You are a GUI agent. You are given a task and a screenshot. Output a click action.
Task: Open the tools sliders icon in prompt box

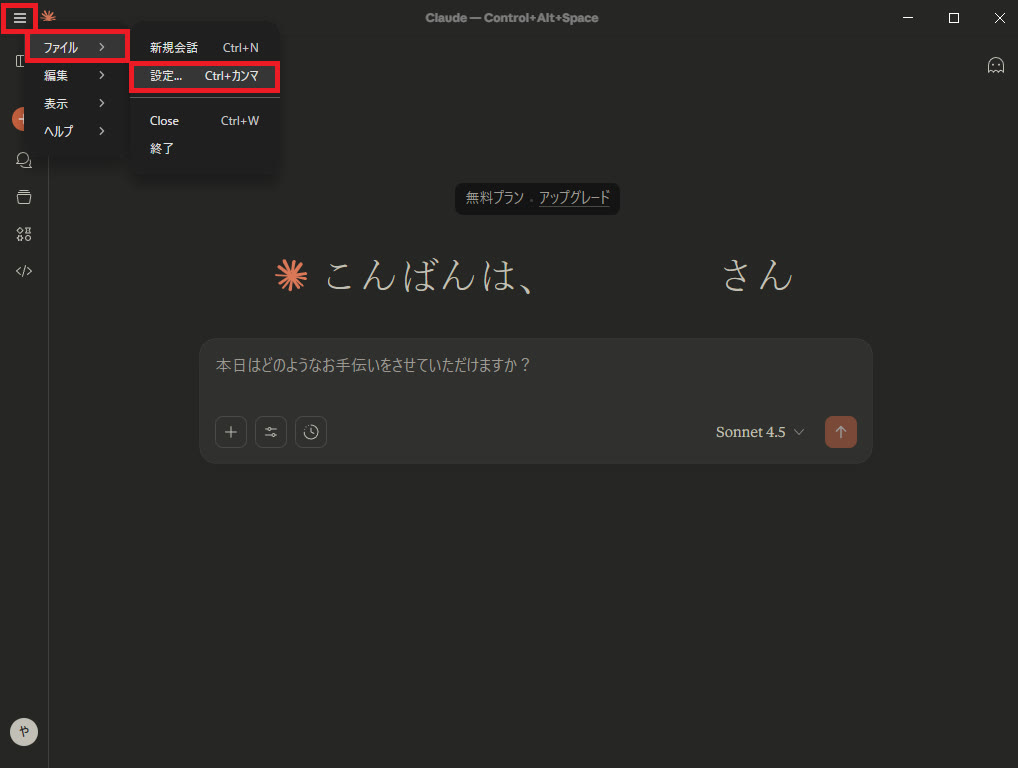pos(271,432)
